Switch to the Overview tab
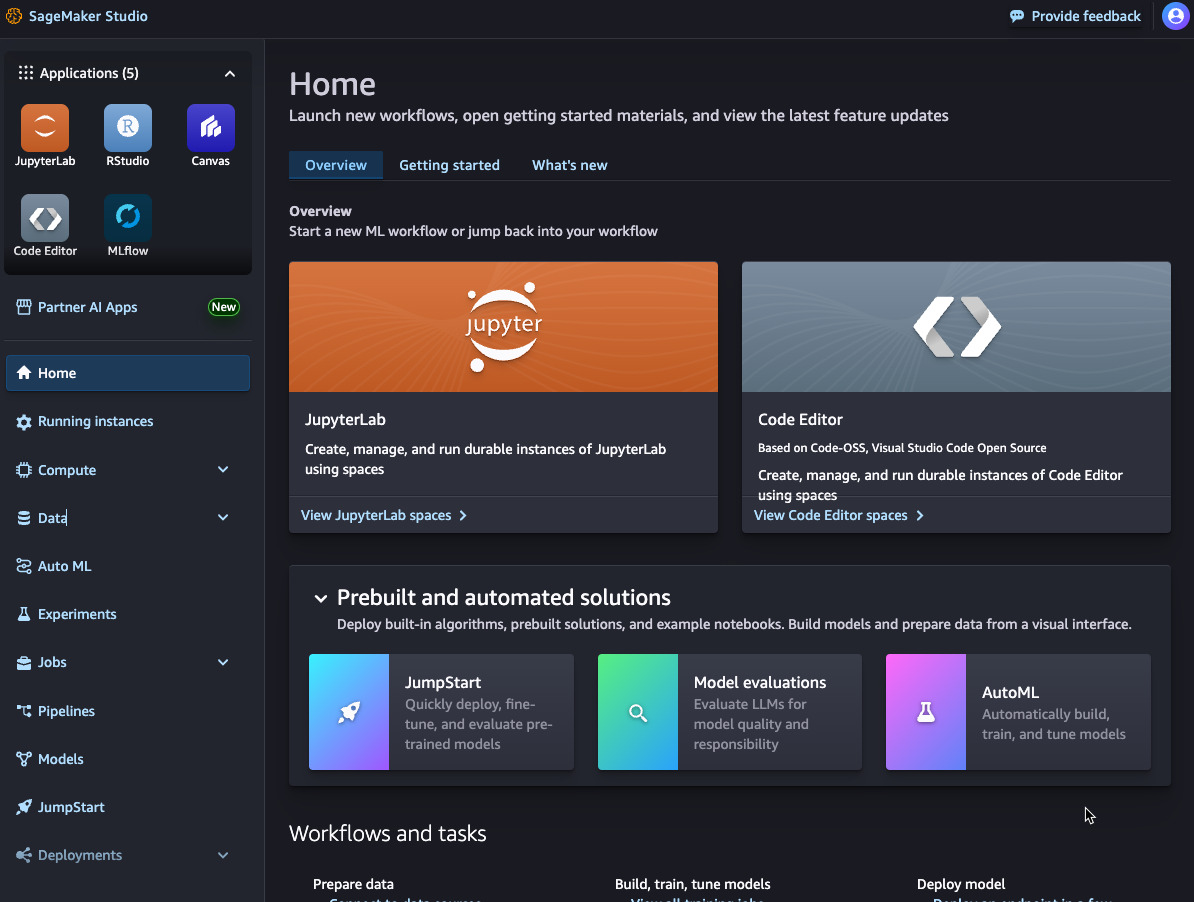 [336, 165]
